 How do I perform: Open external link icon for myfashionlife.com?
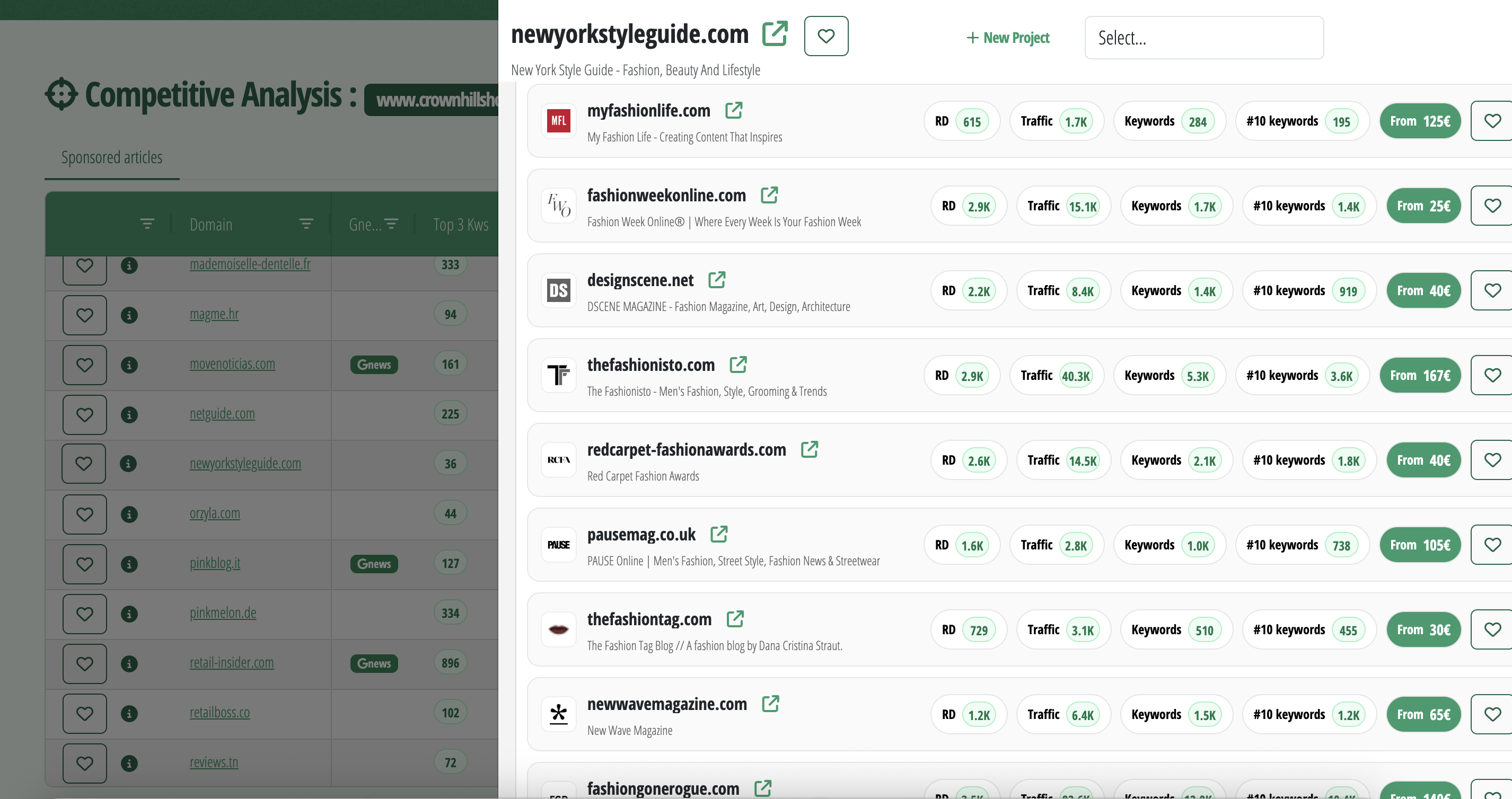pyautogui.click(x=734, y=110)
